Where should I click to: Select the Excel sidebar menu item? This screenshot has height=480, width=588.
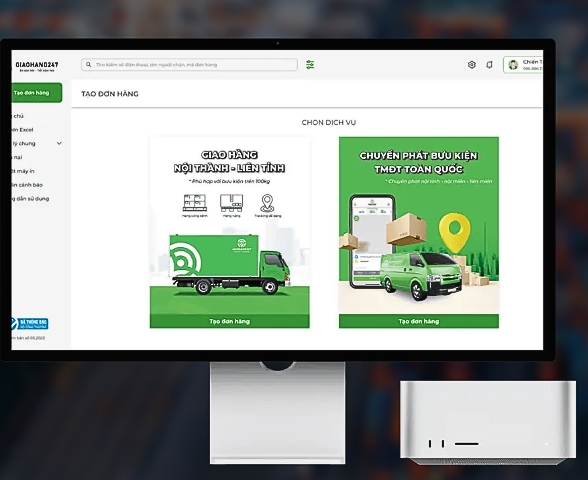(x=22, y=130)
